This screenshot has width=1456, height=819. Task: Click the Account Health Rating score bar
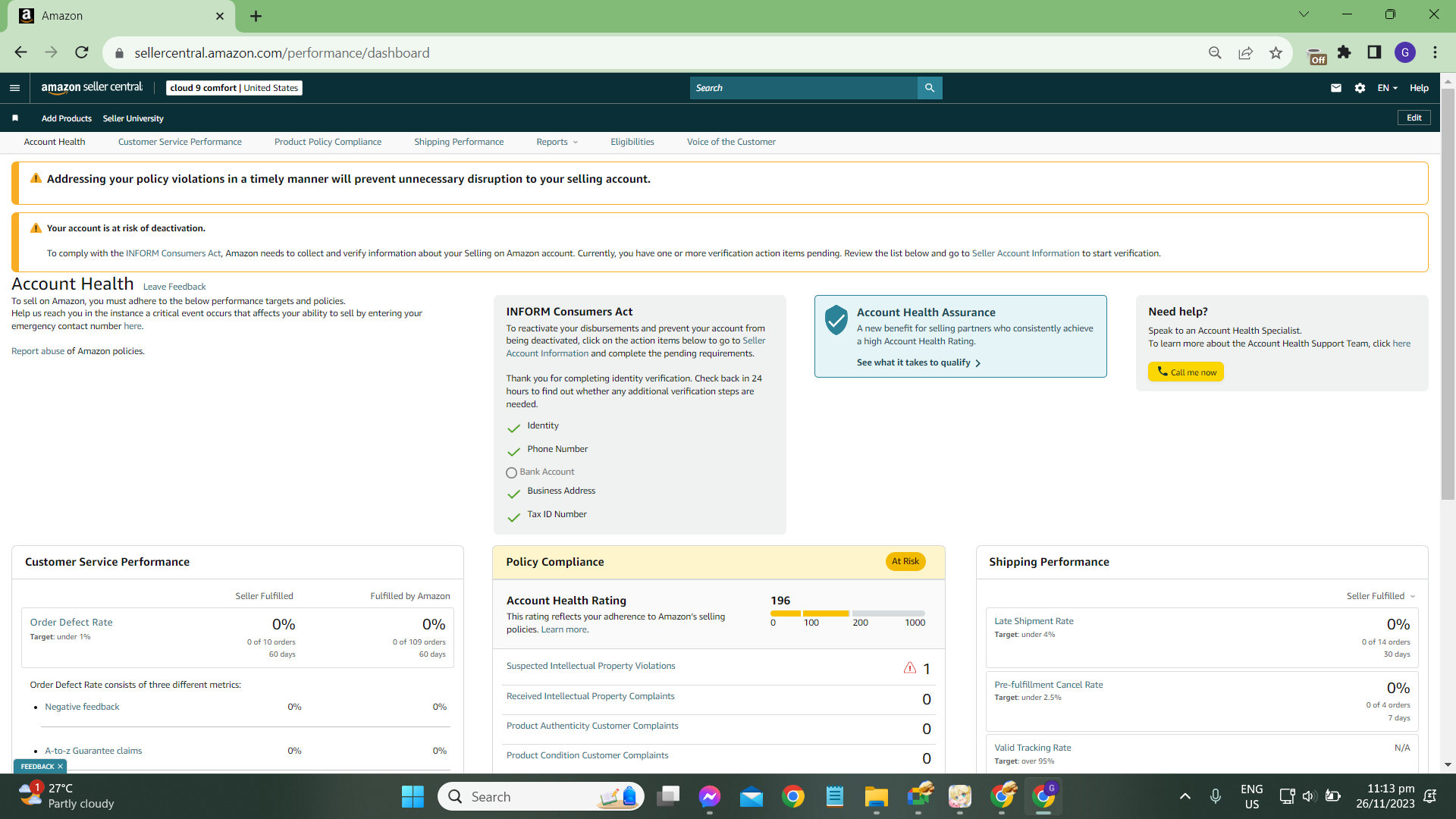848,613
